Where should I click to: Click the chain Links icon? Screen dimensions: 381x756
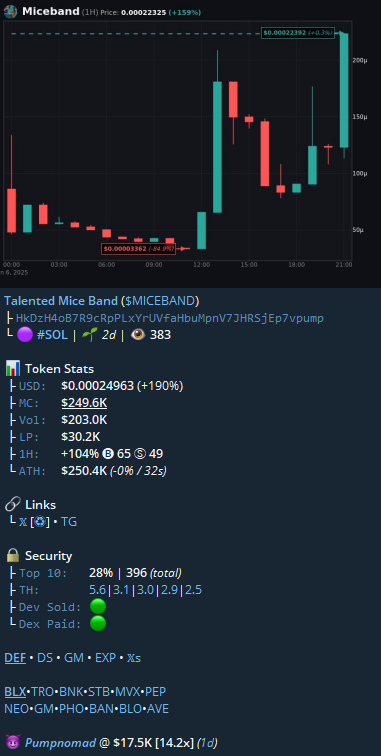tap(13, 505)
